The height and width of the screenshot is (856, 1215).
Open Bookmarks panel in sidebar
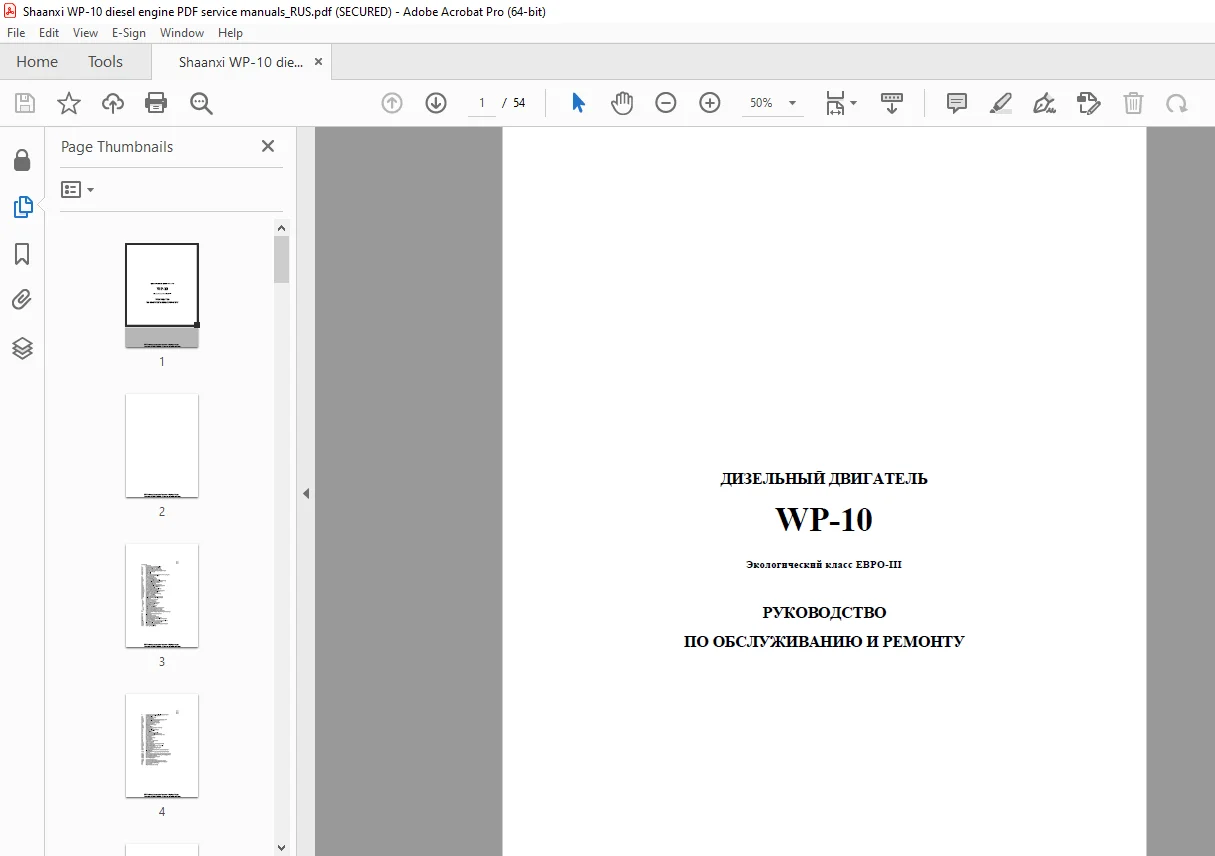coord(22,254)
